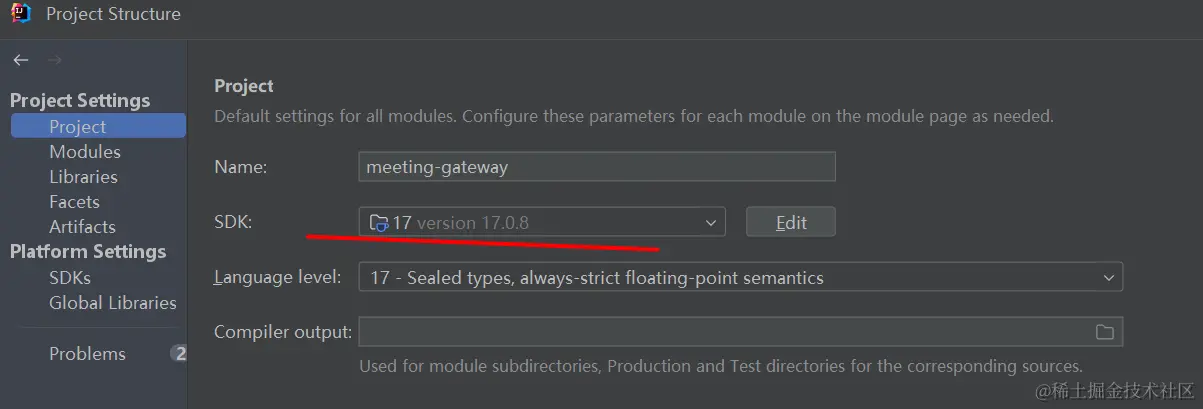Click the Problems count badge

[x=179, y=353]
